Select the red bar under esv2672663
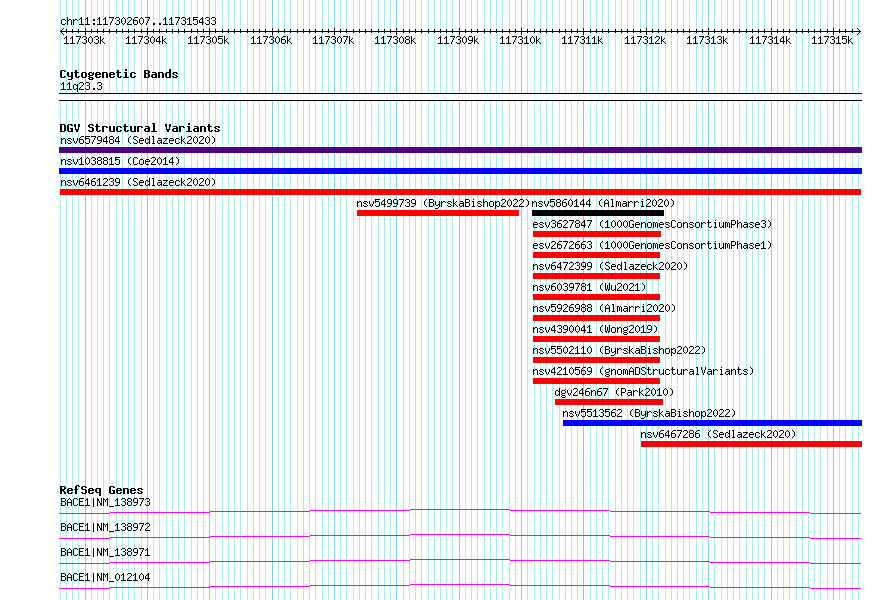890x600 pixels. 596,255
